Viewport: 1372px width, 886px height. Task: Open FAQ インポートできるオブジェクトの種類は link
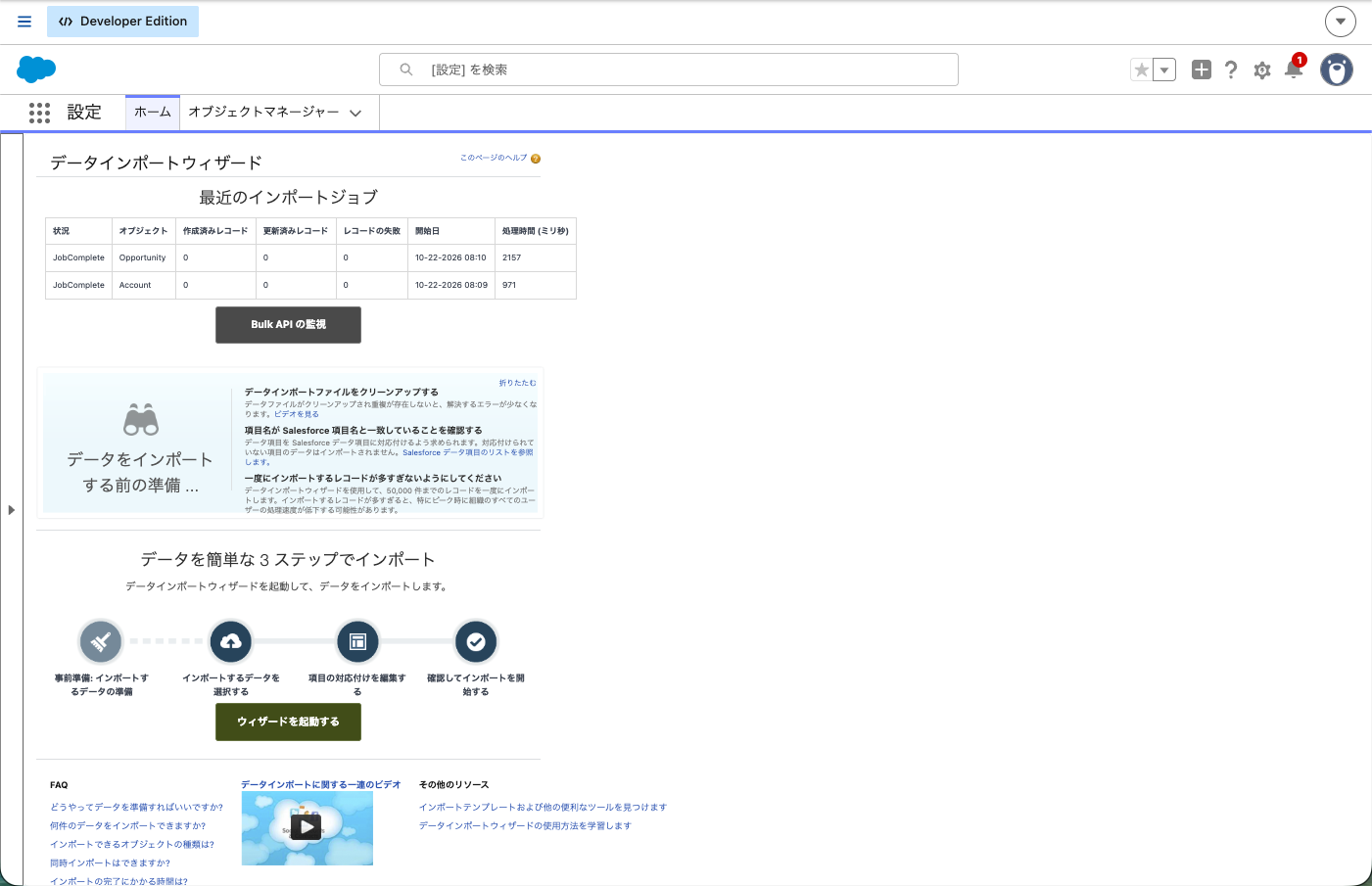coord(132,845)
